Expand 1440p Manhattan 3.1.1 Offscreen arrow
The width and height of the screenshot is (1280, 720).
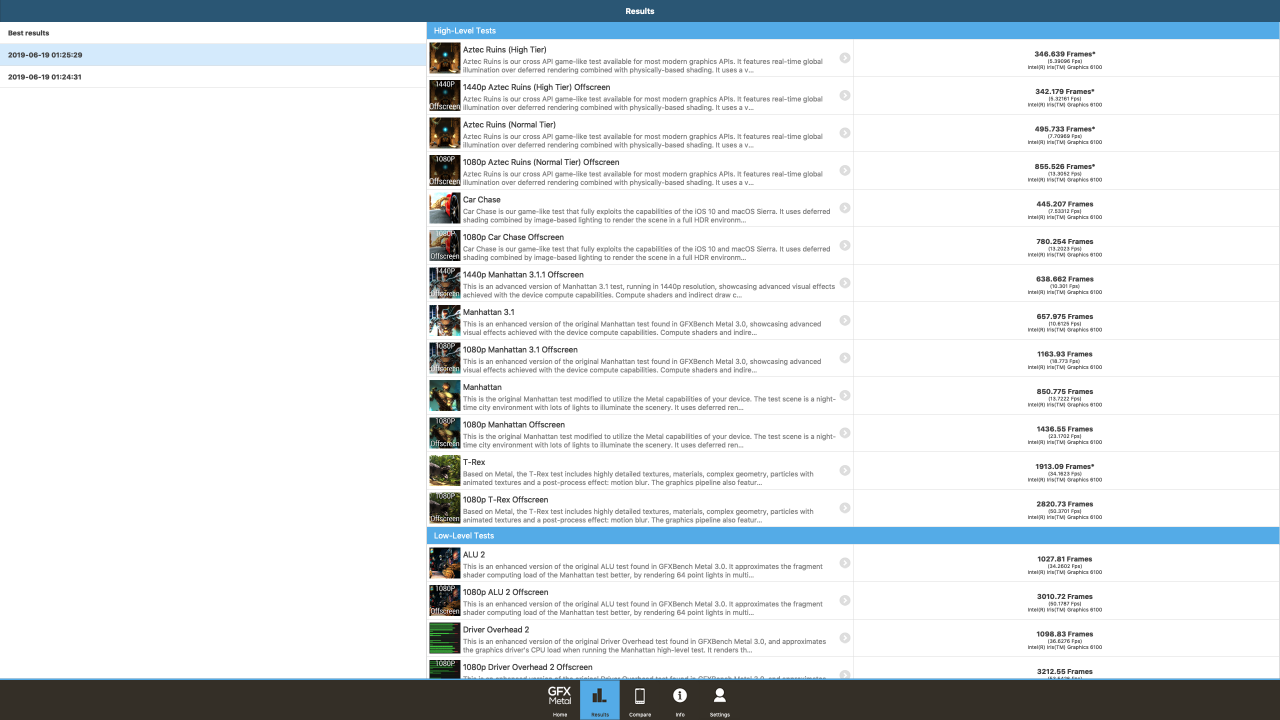point(845,283)
